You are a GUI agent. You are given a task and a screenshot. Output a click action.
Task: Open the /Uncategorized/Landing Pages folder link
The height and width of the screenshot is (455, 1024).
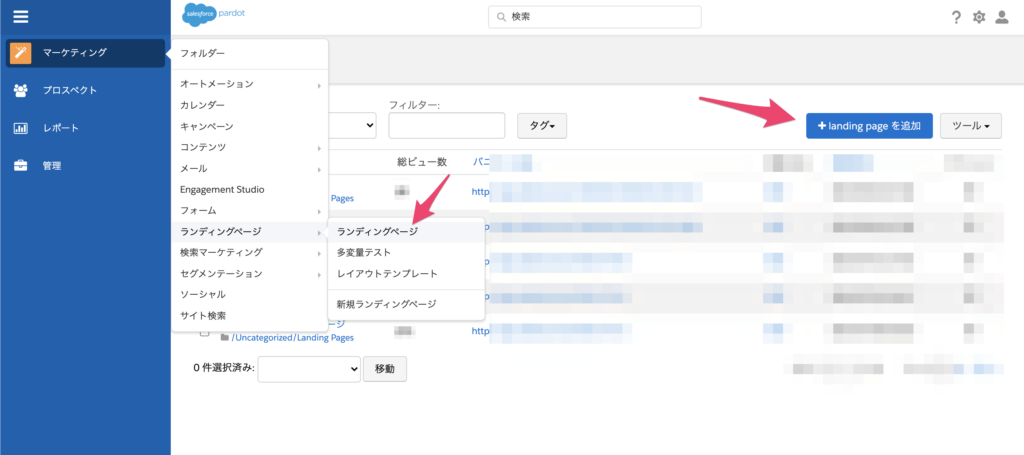point(293,337)
